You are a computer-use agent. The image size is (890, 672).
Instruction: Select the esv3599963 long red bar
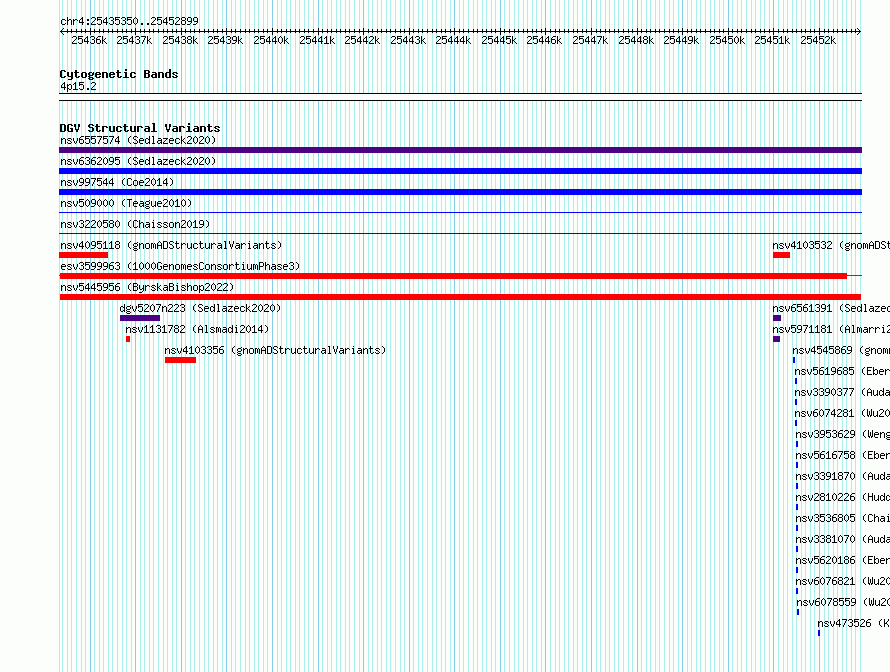click(x=453, y=276)
